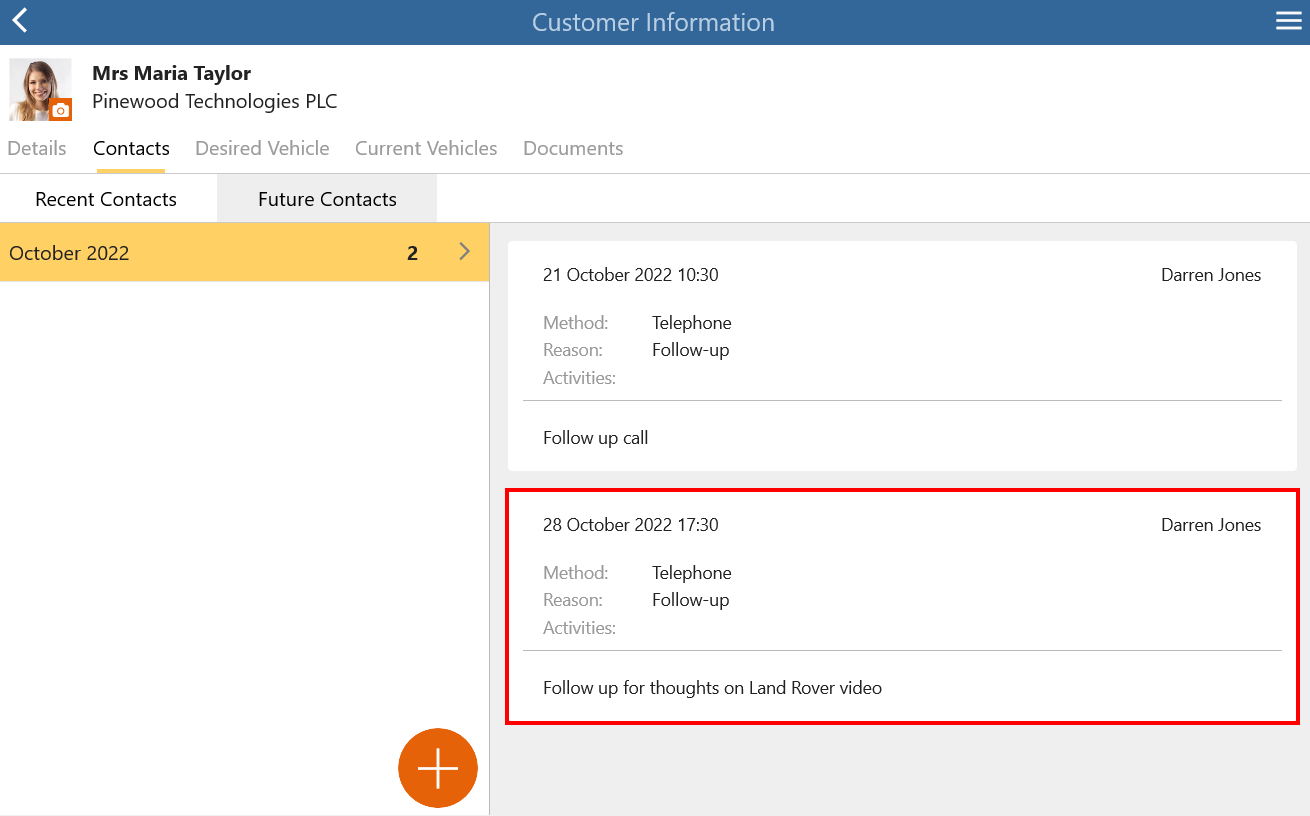Click customer name Mrs Maria Taylor
The image size is (1310, 816).
[171, 73]
